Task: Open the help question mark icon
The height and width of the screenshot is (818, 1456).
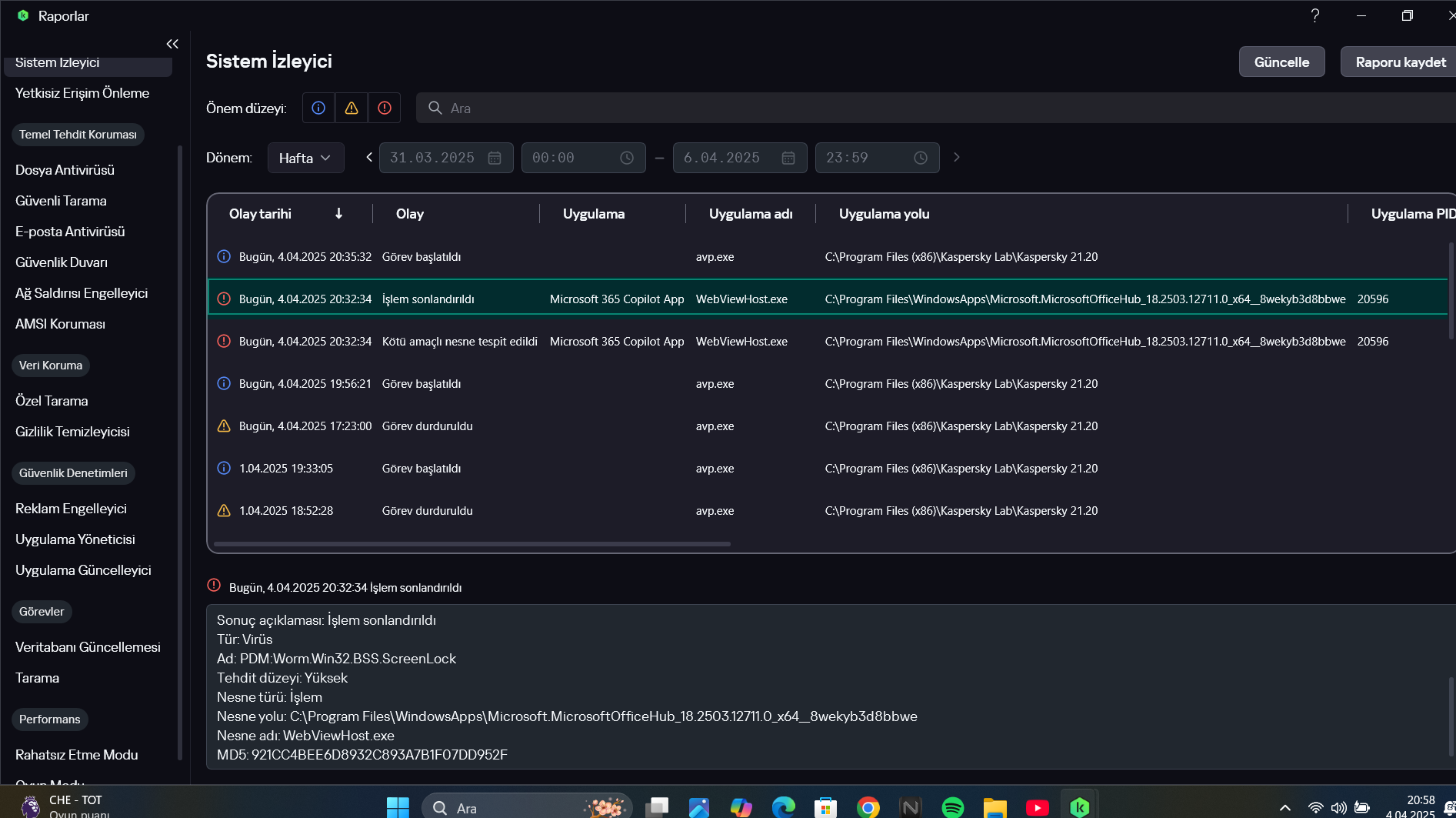Action: coord(1315,15)
